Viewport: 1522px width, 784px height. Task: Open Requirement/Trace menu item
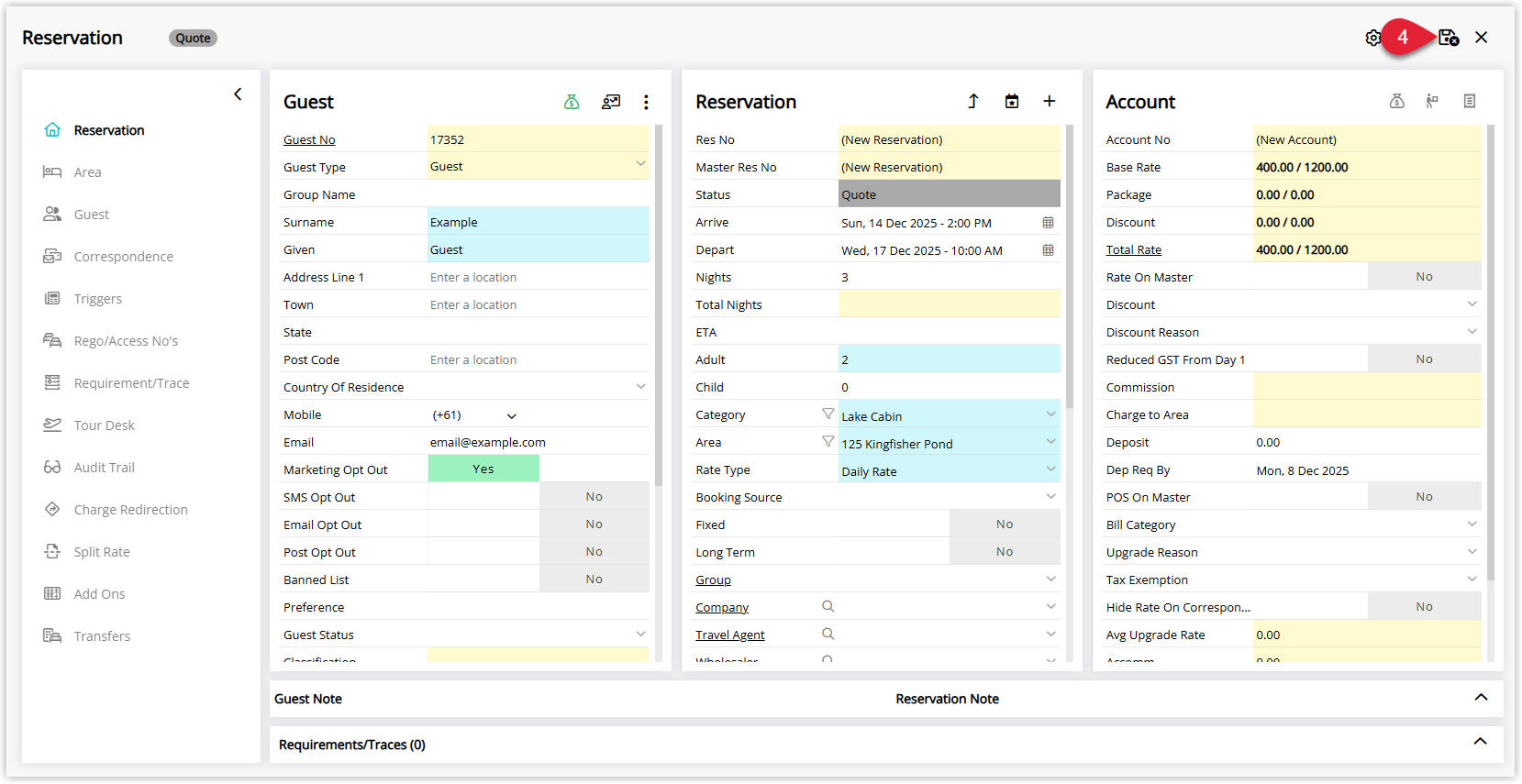(x=131, y=383)
